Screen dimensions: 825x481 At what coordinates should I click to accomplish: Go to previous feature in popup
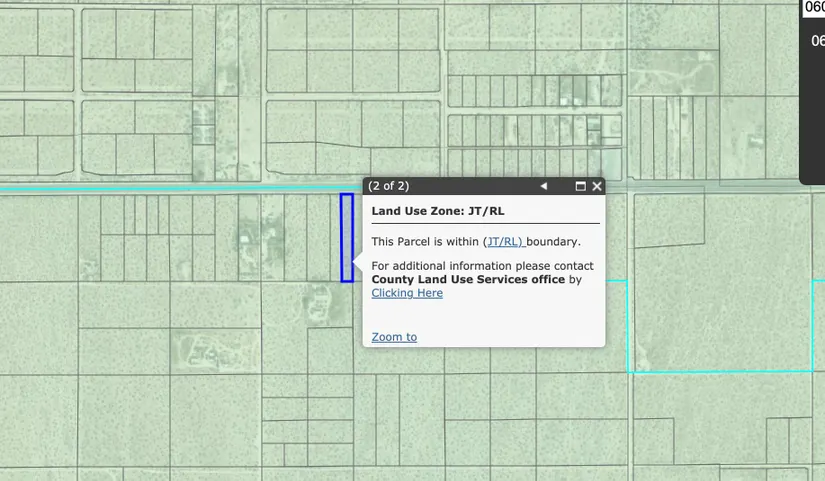[544, 186]
